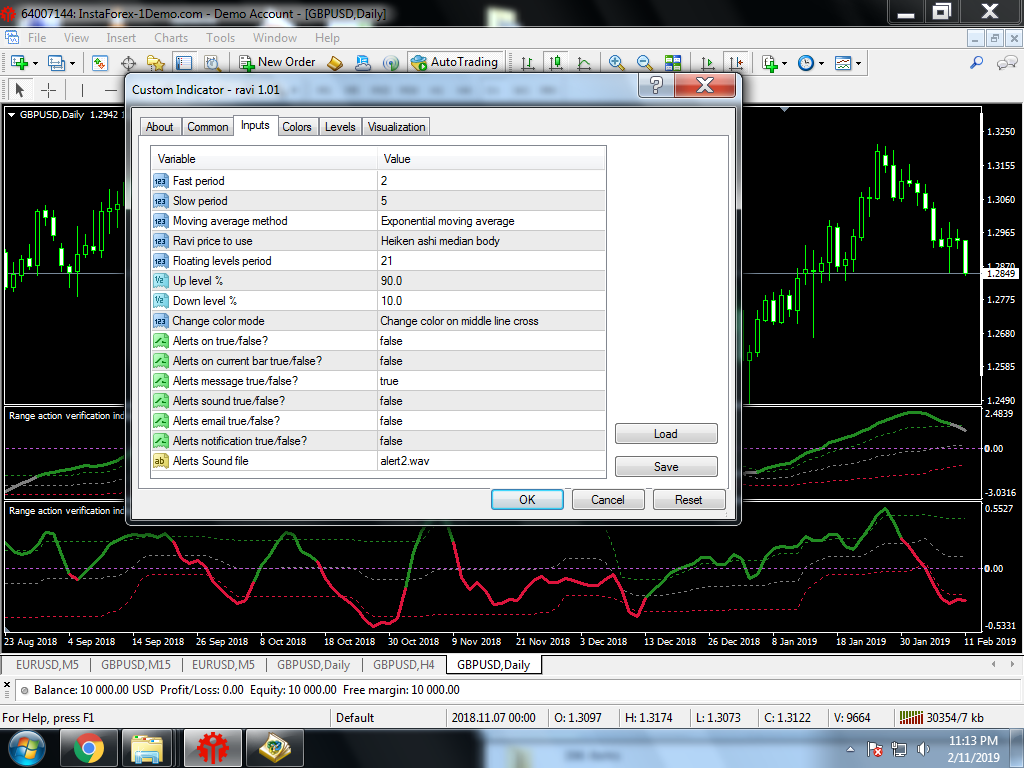Viewport: 1024px width, 768px height.
Task: Switch to the EURUSD,M5 first chart tab
Action: click(46, 665)
